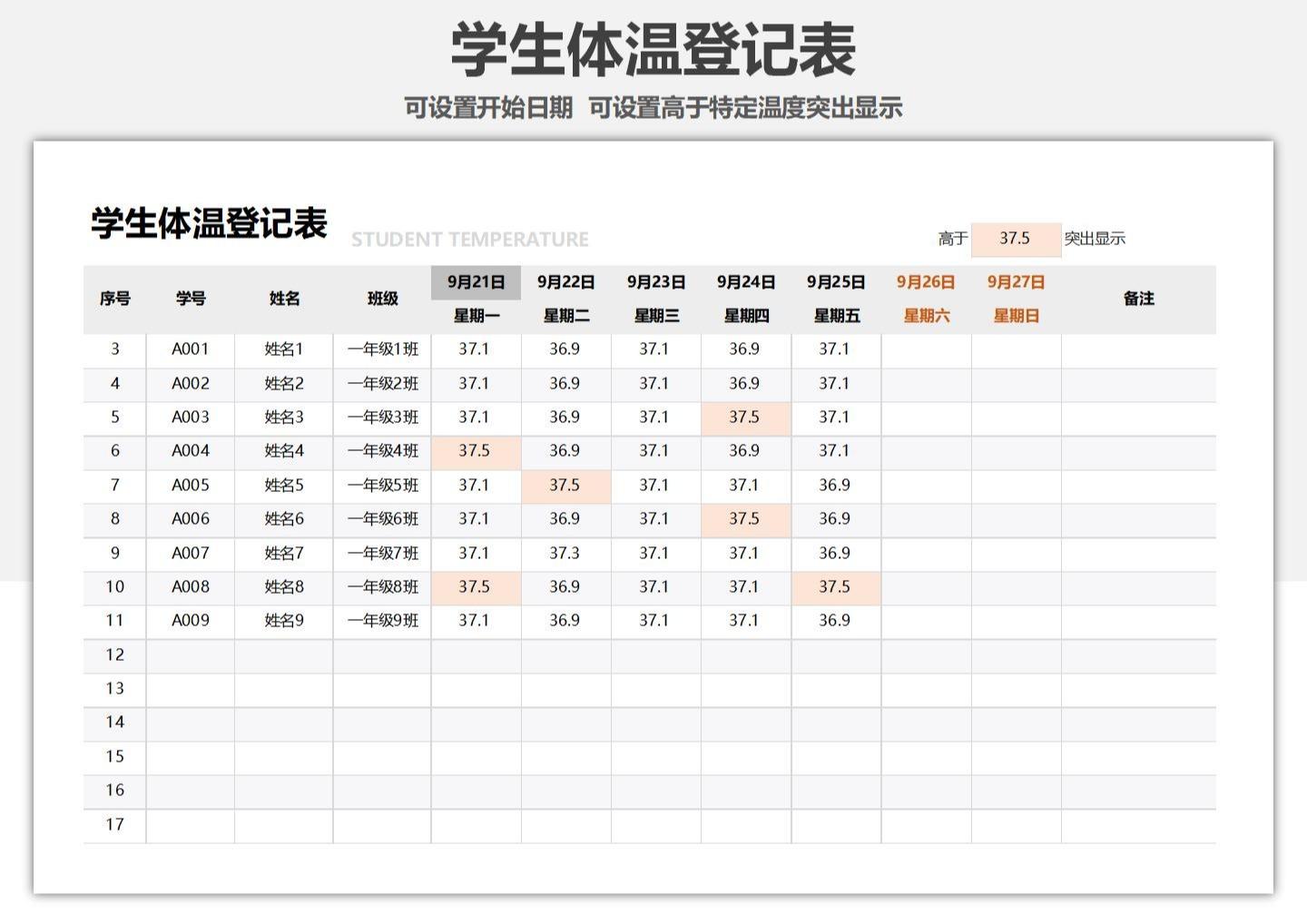Select the 9月23日 date header
Viewport: 1307px width, 924px height.
tap(656, 282)
